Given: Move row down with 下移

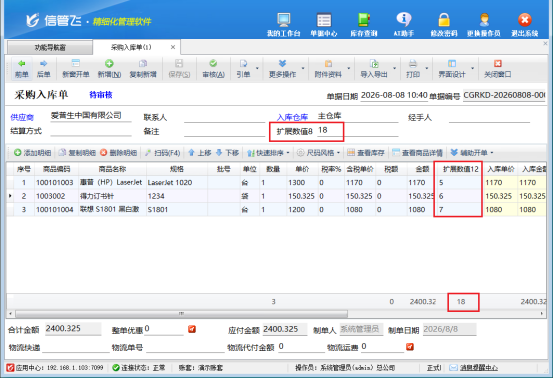Looking at the screenshot, I should coord(227,153).
